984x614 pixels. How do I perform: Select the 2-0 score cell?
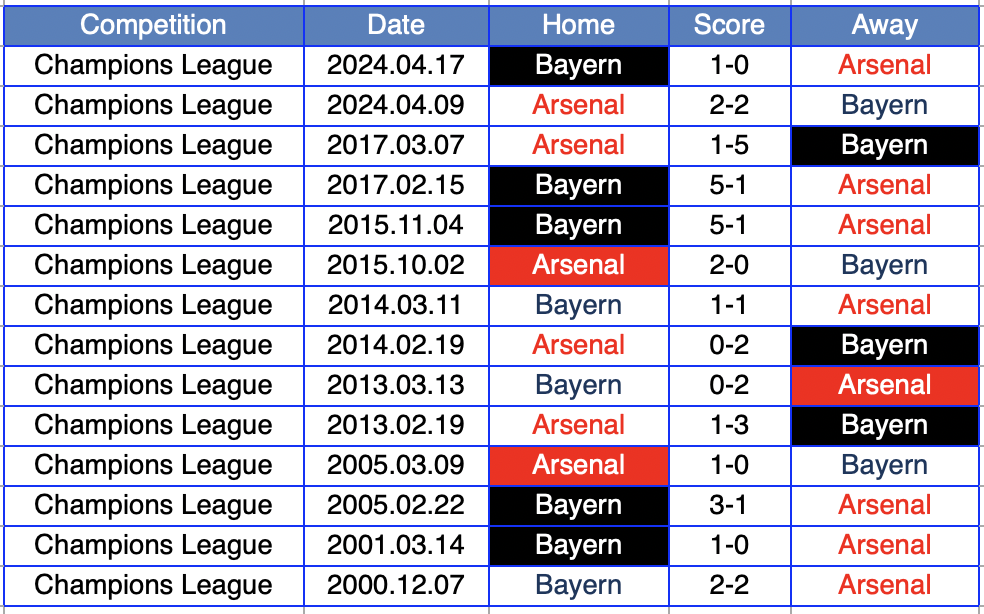(729, 265)
